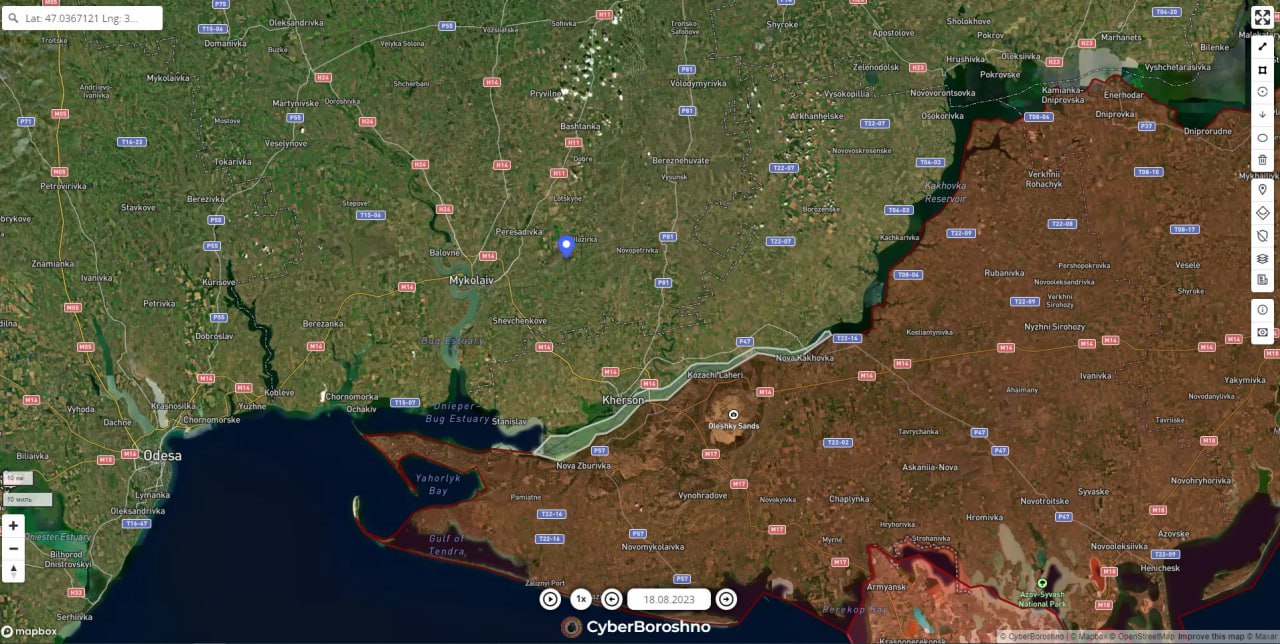Click the trash delete drawings icon
This screenshot has height=644, width=1280.
(x=1262, y=160)
